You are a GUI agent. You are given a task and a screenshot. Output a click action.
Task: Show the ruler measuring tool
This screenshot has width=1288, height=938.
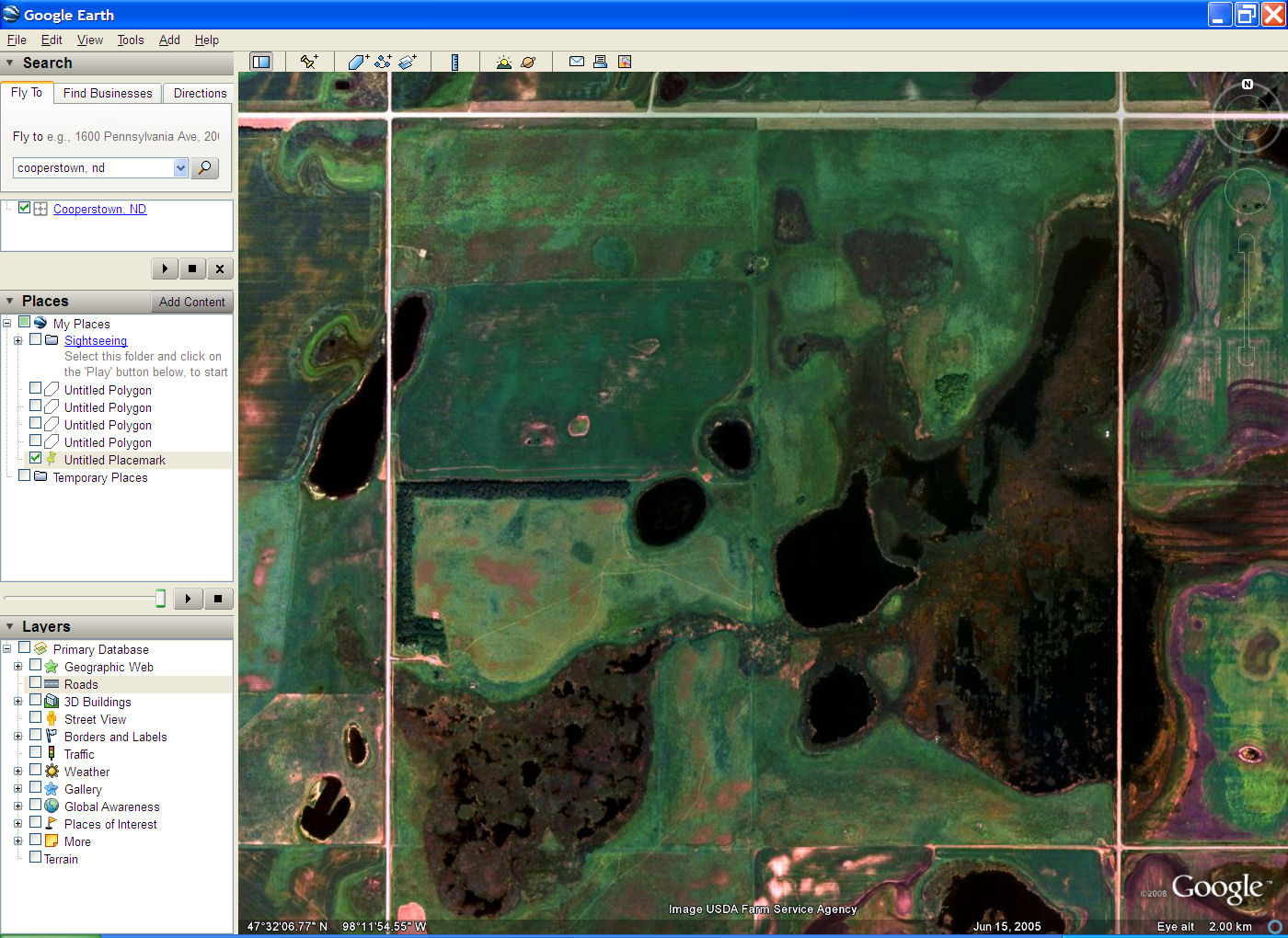[x=454, y=62]
